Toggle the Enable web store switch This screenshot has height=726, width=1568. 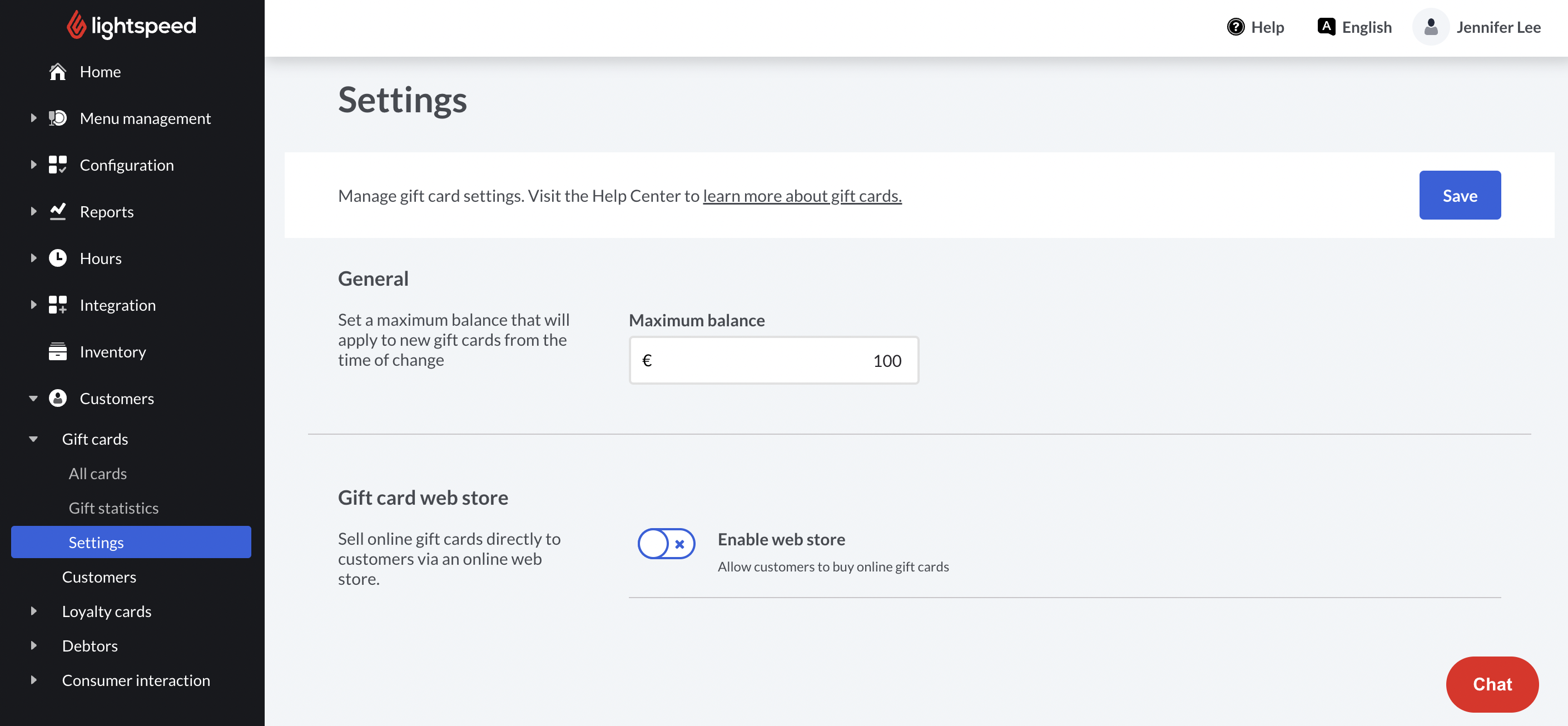pos(666,544)
